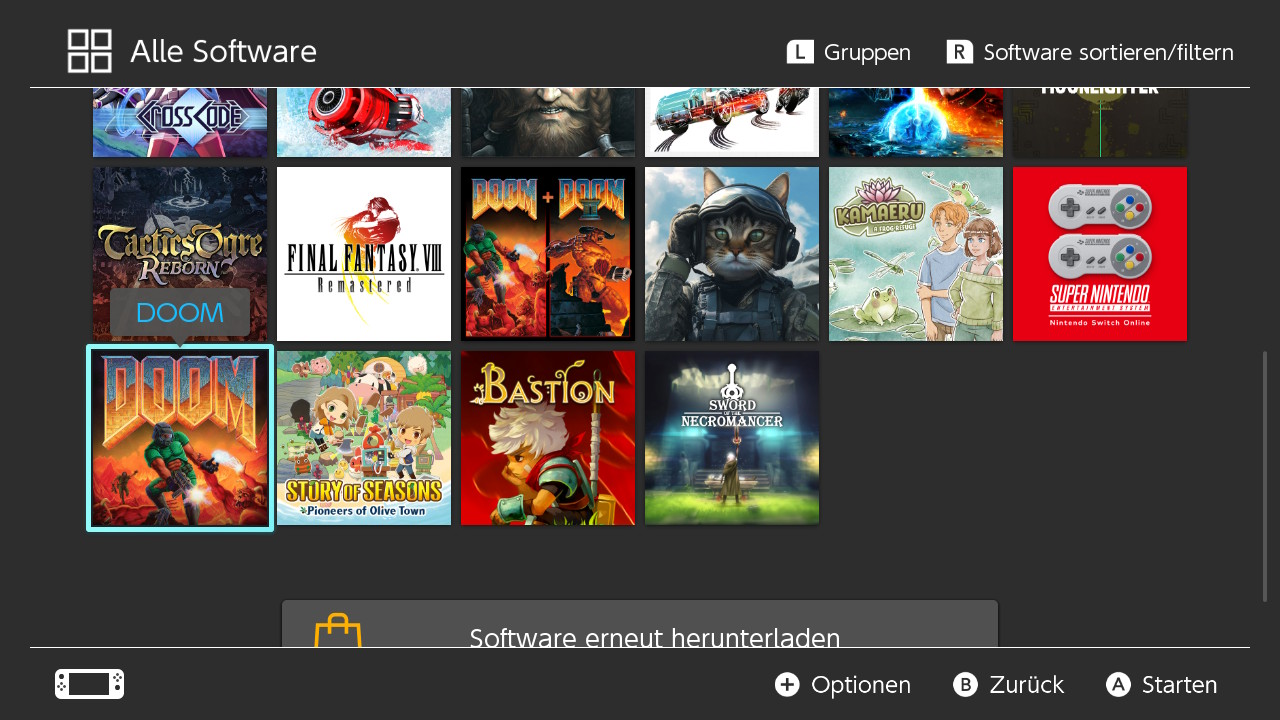This screenshot has height=720, width=1280.
Task: Launch the highlighted DOOM game tile
Action: pyautogui.click(x=180, y=438)
